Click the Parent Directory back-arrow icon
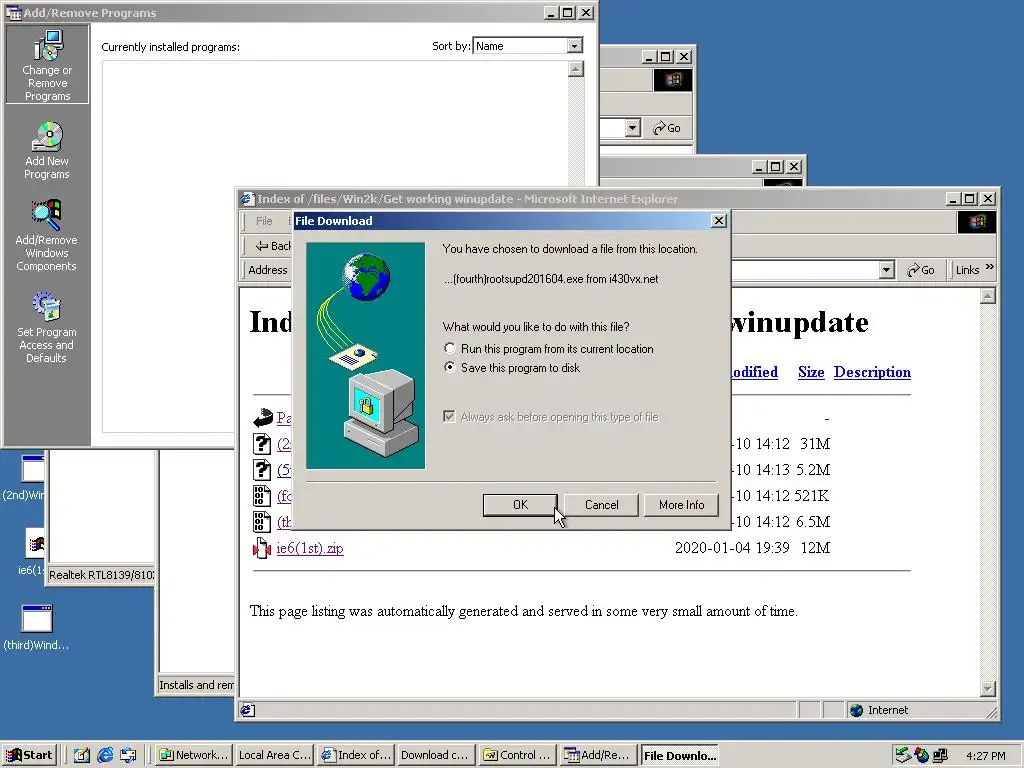 [263, 417]
